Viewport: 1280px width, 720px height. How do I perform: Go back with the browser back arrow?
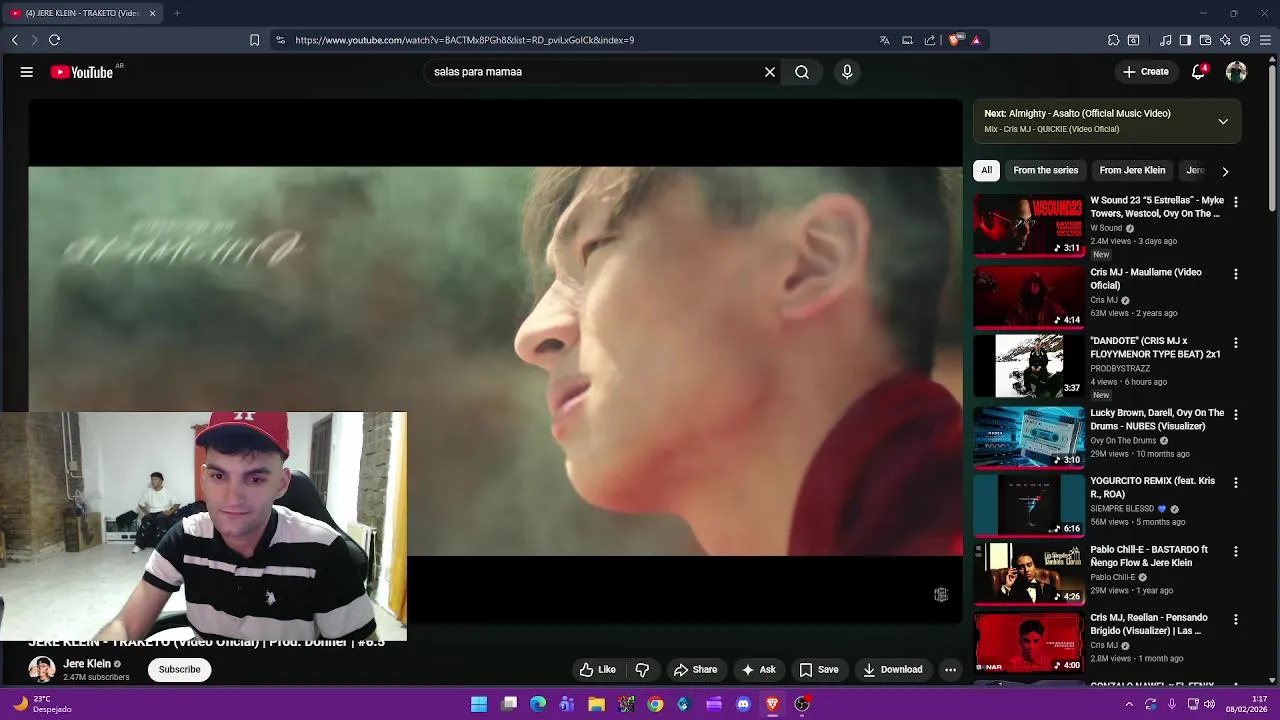pos(15,40)
